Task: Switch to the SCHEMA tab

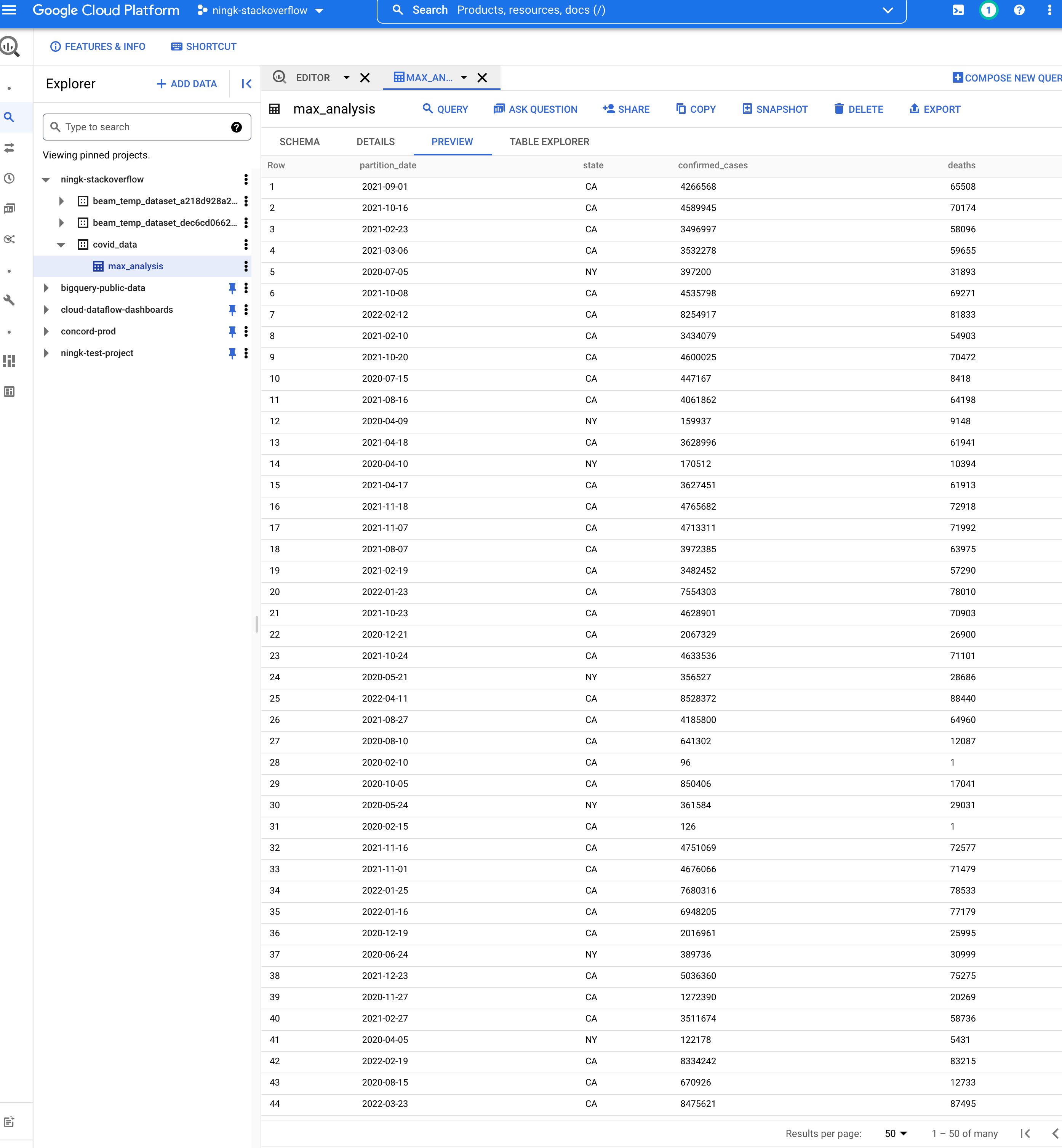Action: point(299,141)
